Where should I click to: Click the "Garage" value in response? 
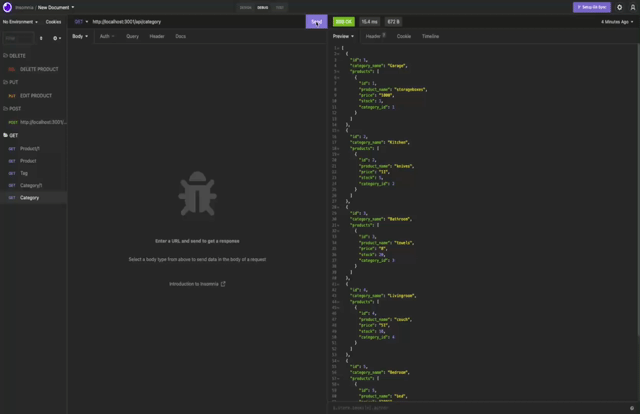(x=396, y=66)
